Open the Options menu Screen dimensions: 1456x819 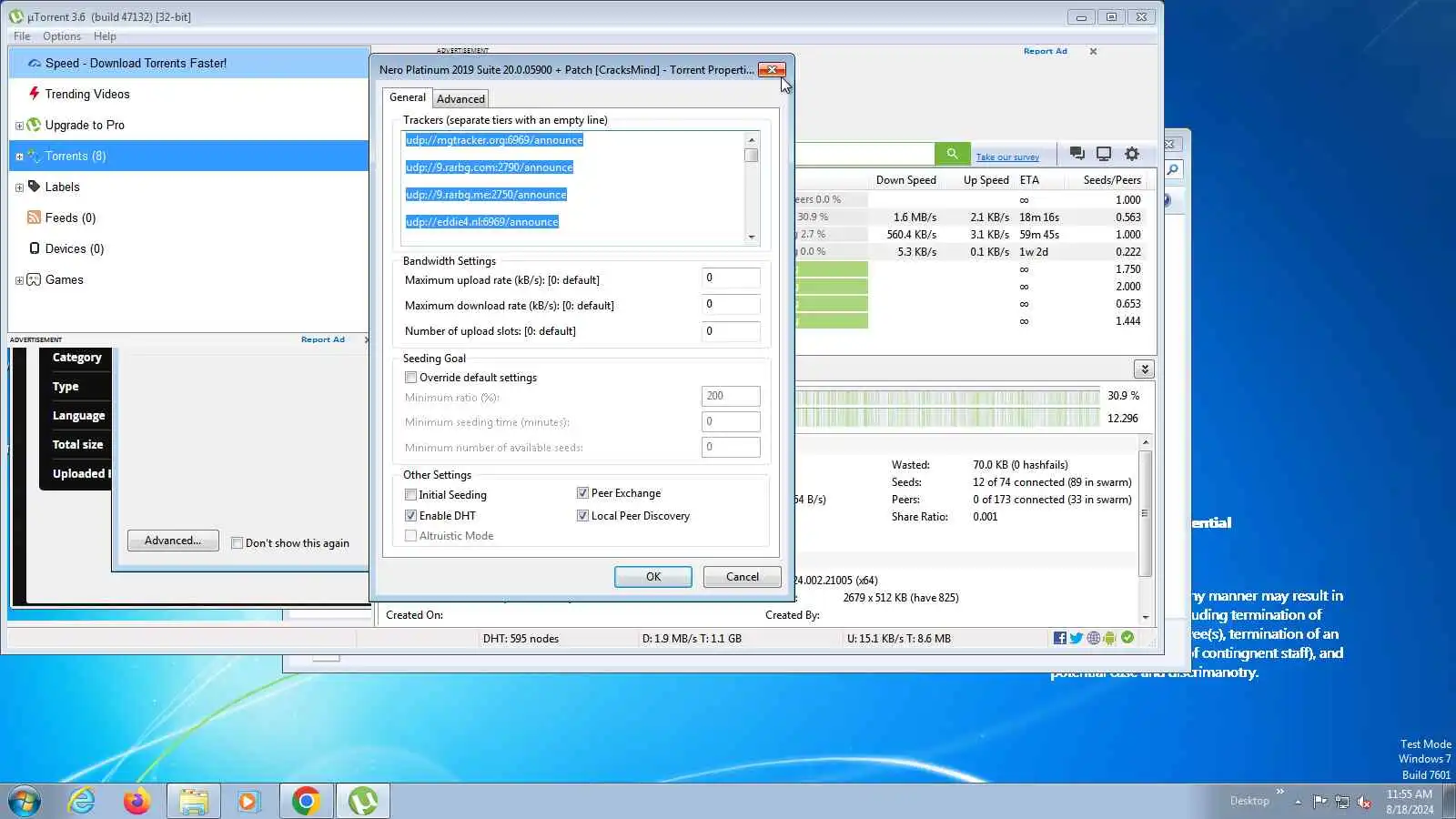(x=62, y=36)
